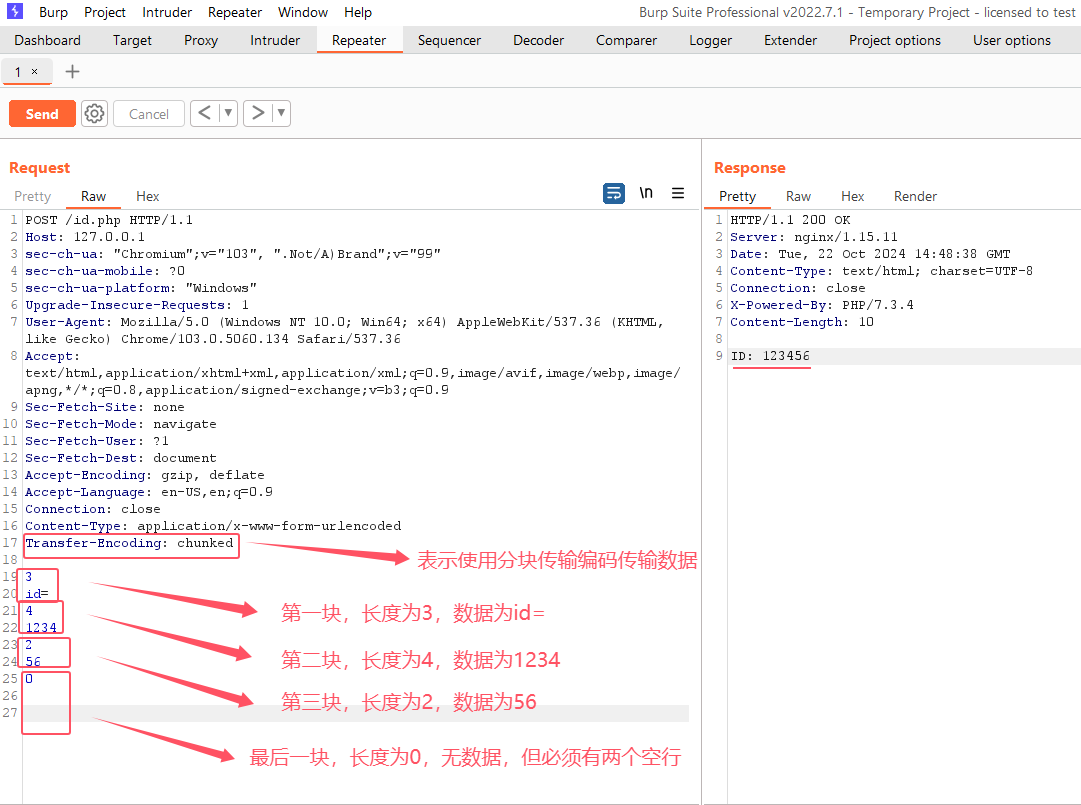This screenshot has height=805, width=1081.
Task: Open the Window menu
Action: 303,12
